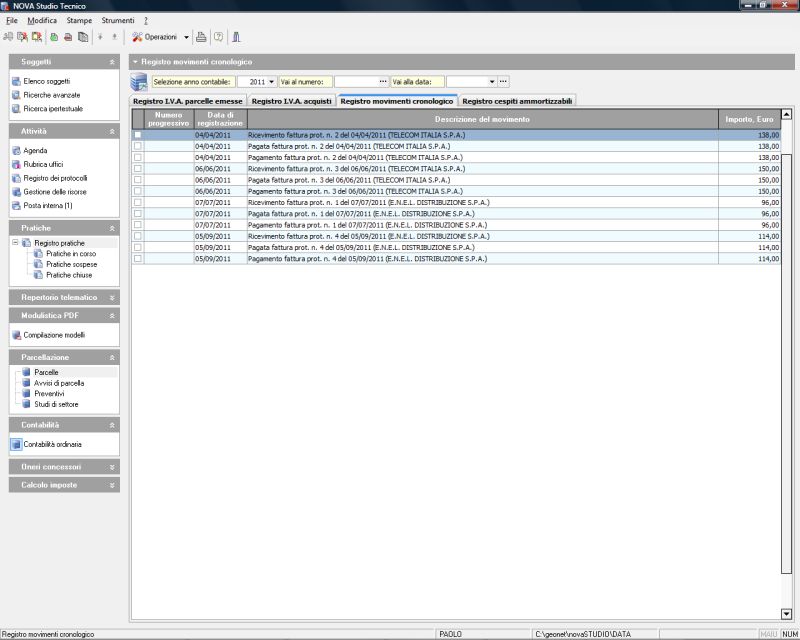Click the Elenco soggetti sidebar item

click(x=47, y=80)
